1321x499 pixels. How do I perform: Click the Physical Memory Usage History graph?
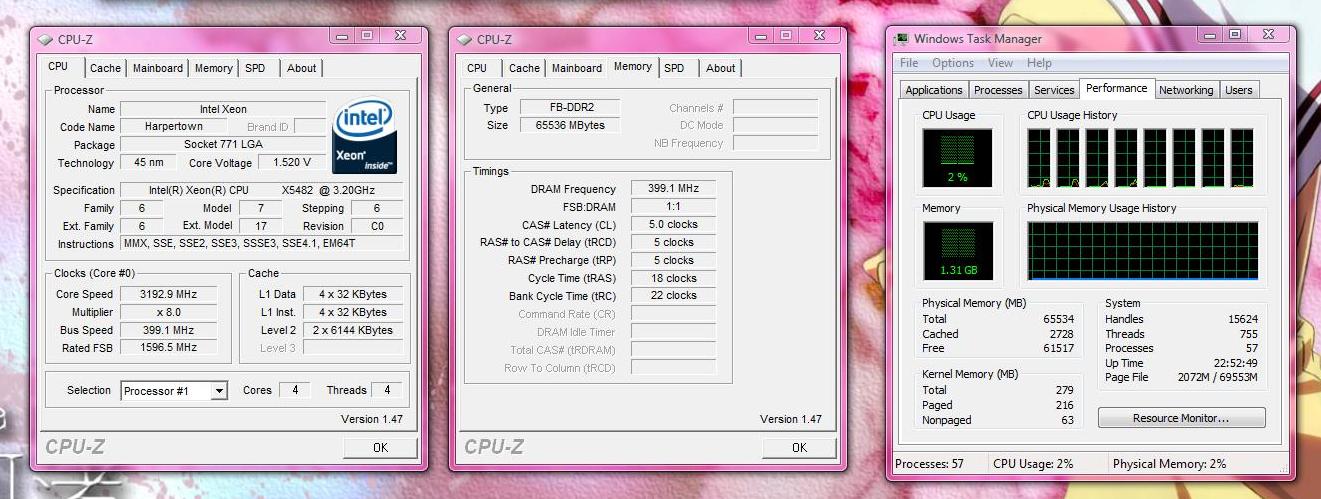[x=1146, y=250]
